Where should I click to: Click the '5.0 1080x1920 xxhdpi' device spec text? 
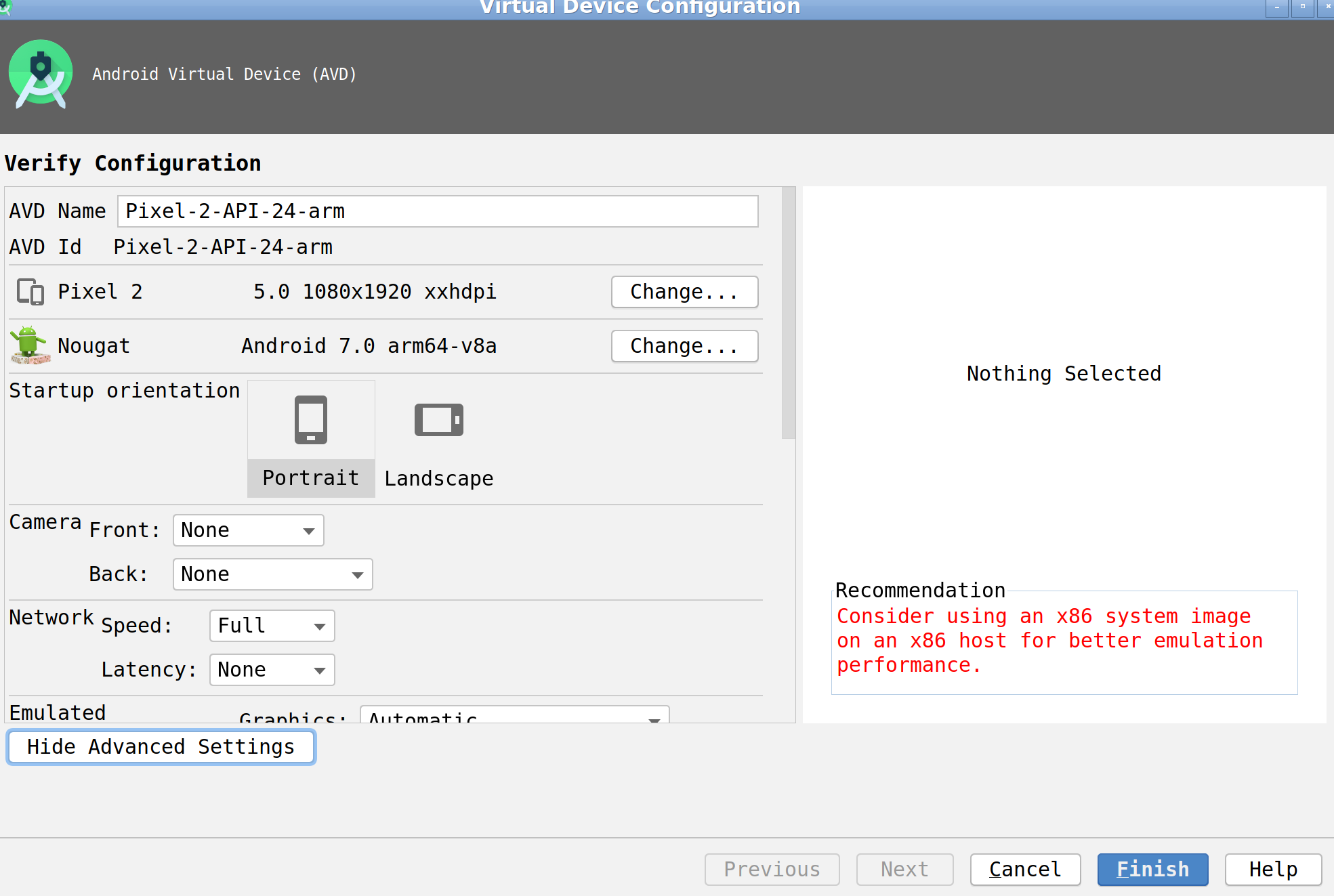375,292
